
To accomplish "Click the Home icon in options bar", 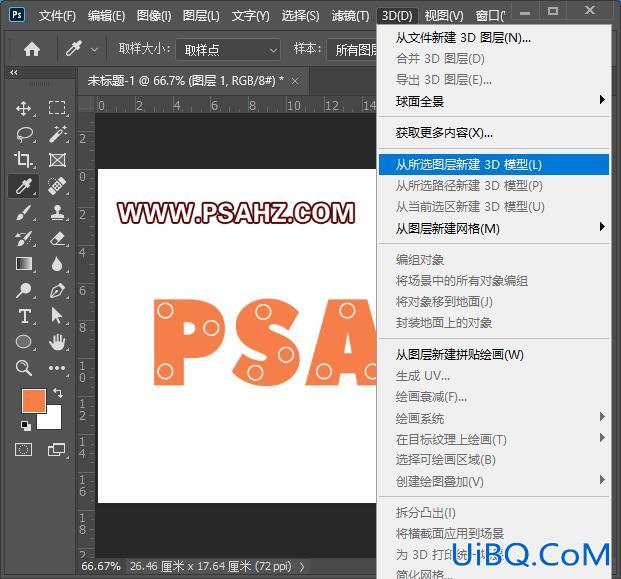I will click(x=32, y=50).
